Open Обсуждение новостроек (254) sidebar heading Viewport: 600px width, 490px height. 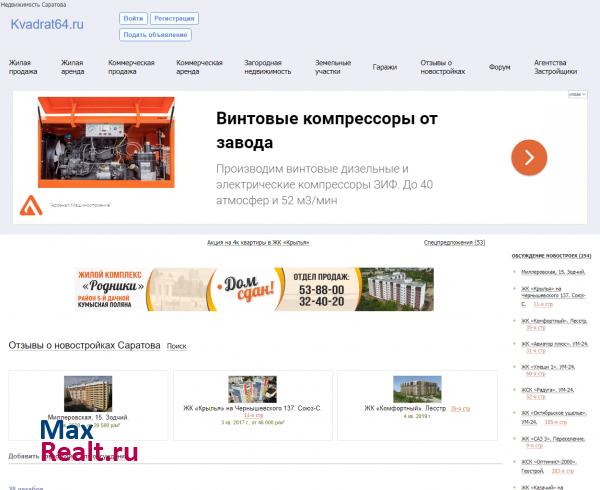[551, 256]
